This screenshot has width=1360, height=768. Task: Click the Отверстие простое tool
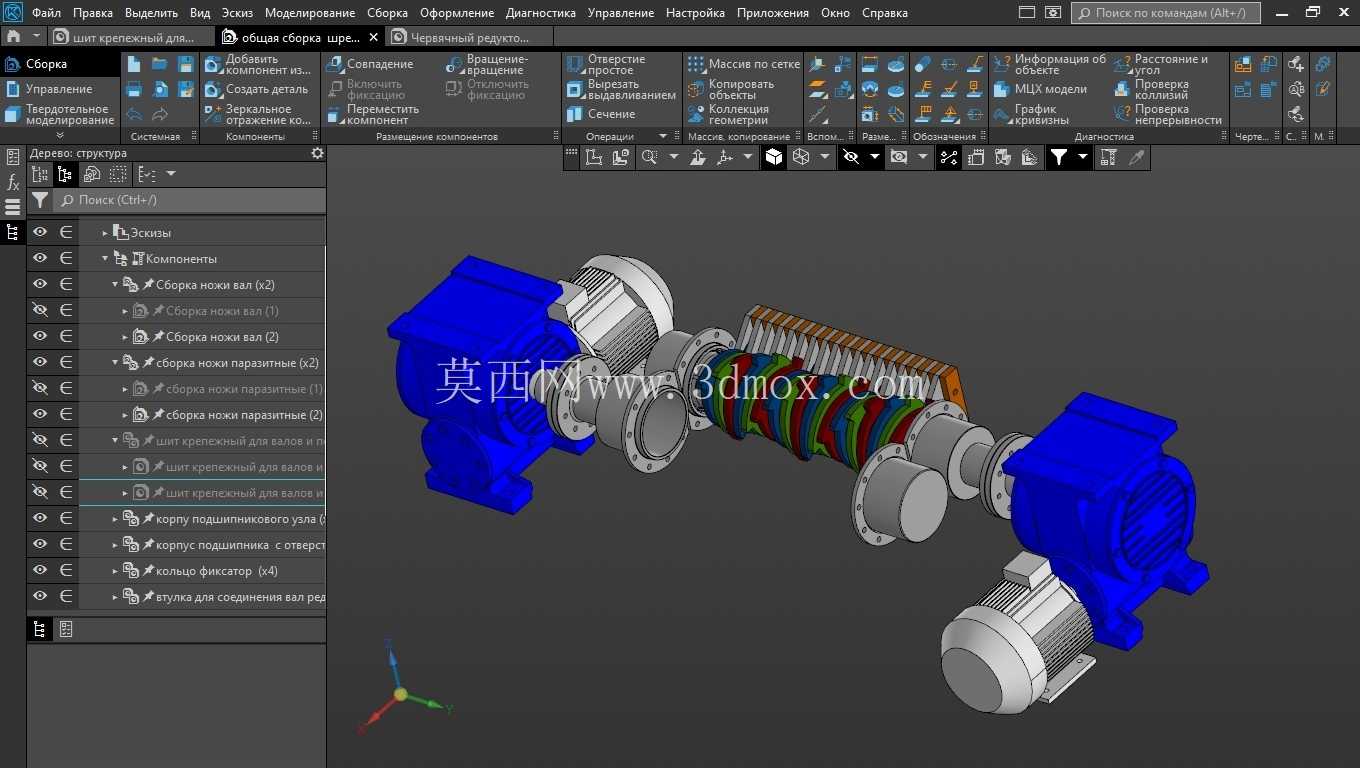click(x=607, y=64)
